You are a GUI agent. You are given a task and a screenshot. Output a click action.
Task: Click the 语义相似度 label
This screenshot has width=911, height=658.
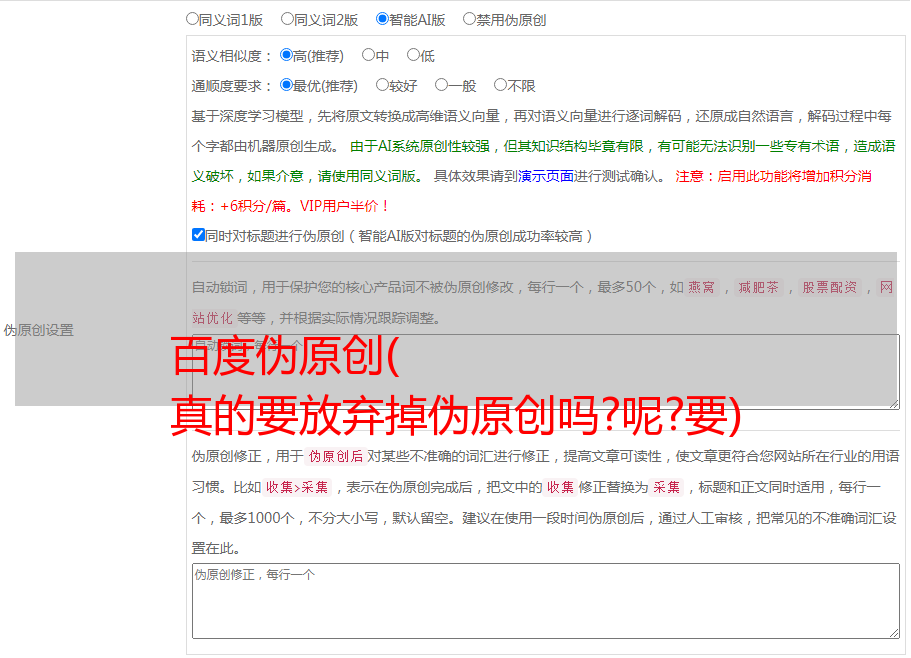tap(232, 56)
